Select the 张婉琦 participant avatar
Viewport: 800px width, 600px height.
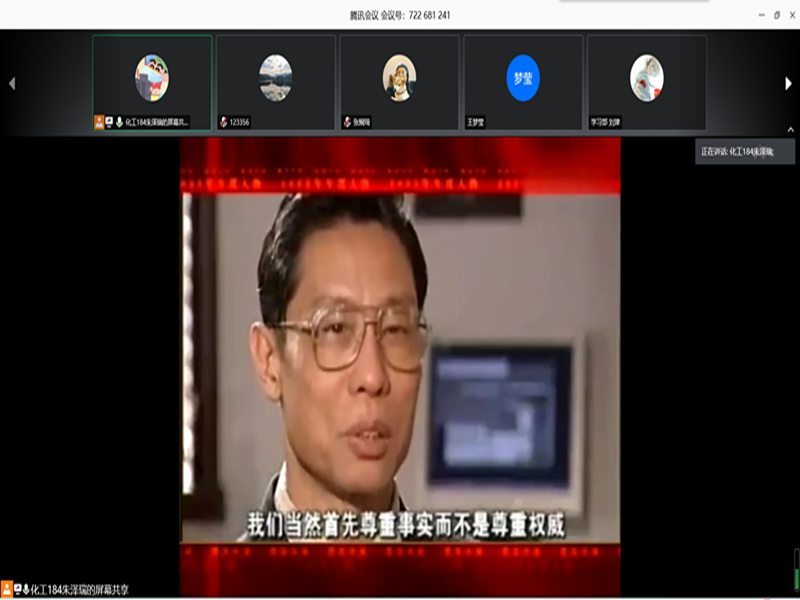coord(399,78)
